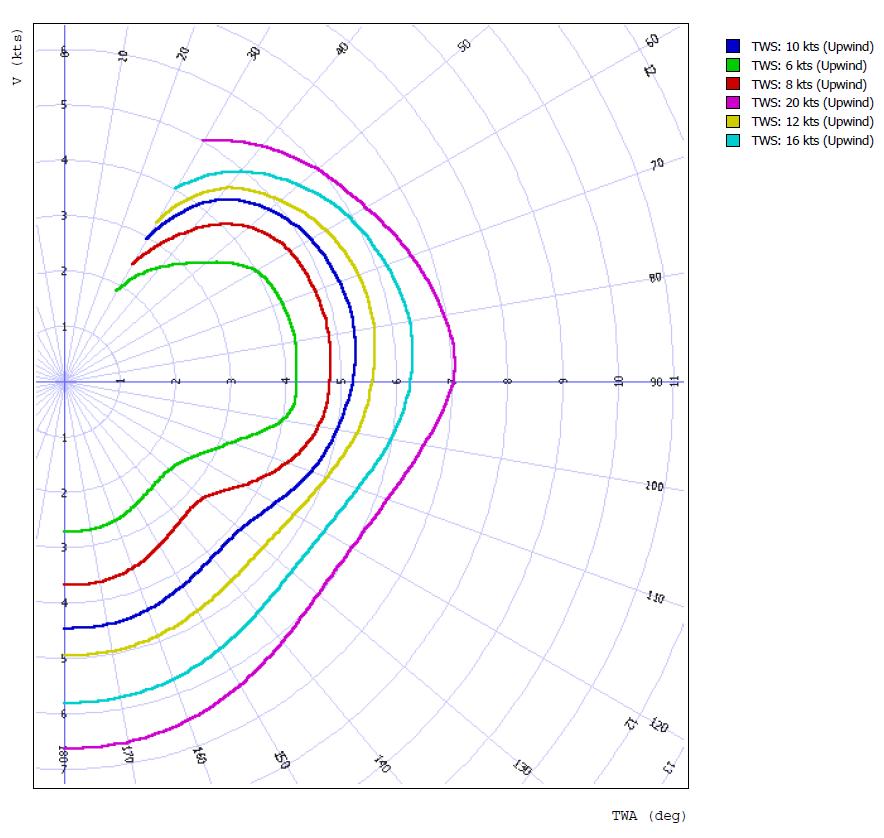Click the 170 degree angle label

click(x=127, y=754)
